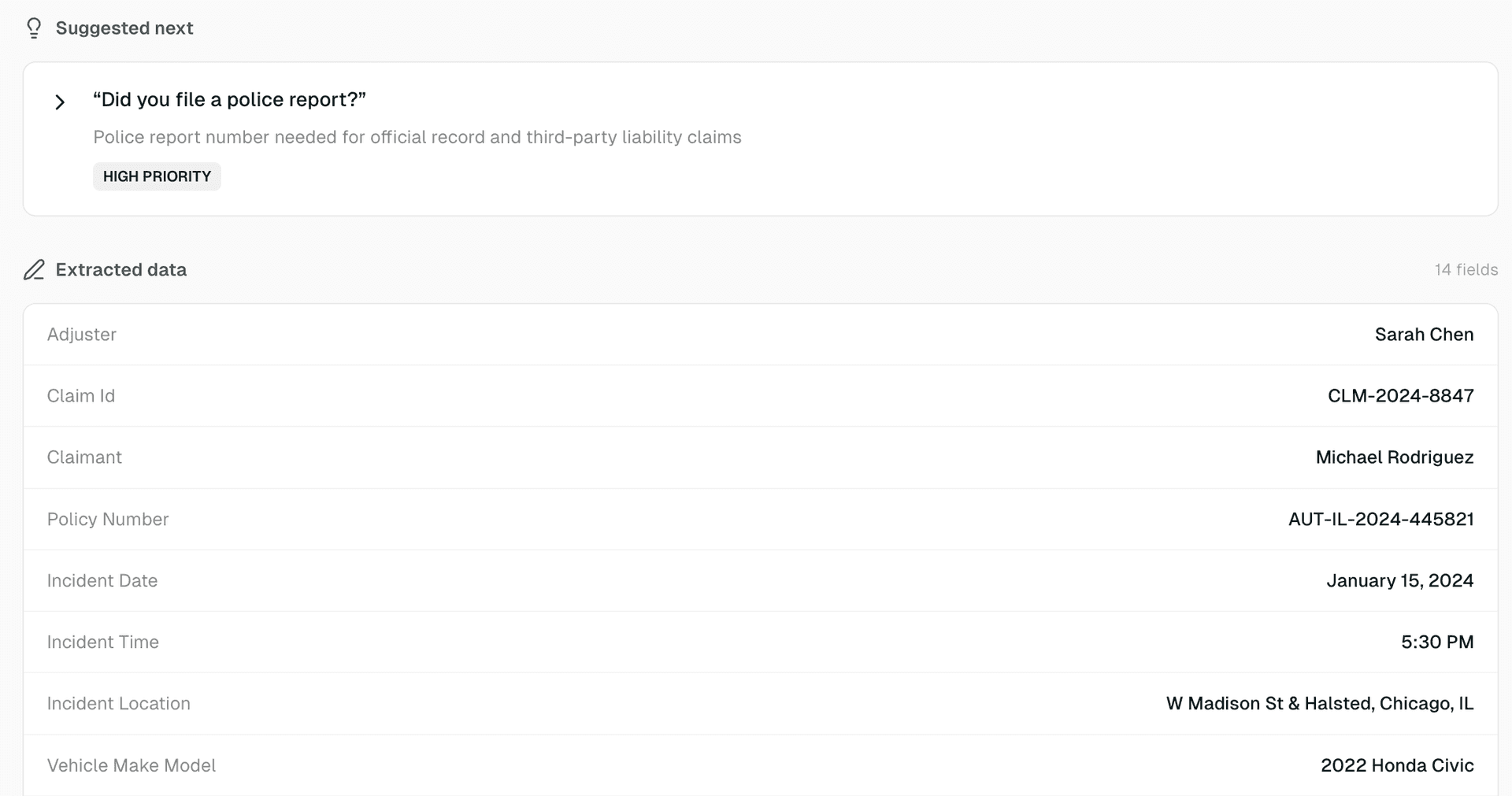Image resolution: width=1512 pixels, height=796 pixels.
Task: Click the Claim Id CLM-2024-8847
Action: 1400,395
